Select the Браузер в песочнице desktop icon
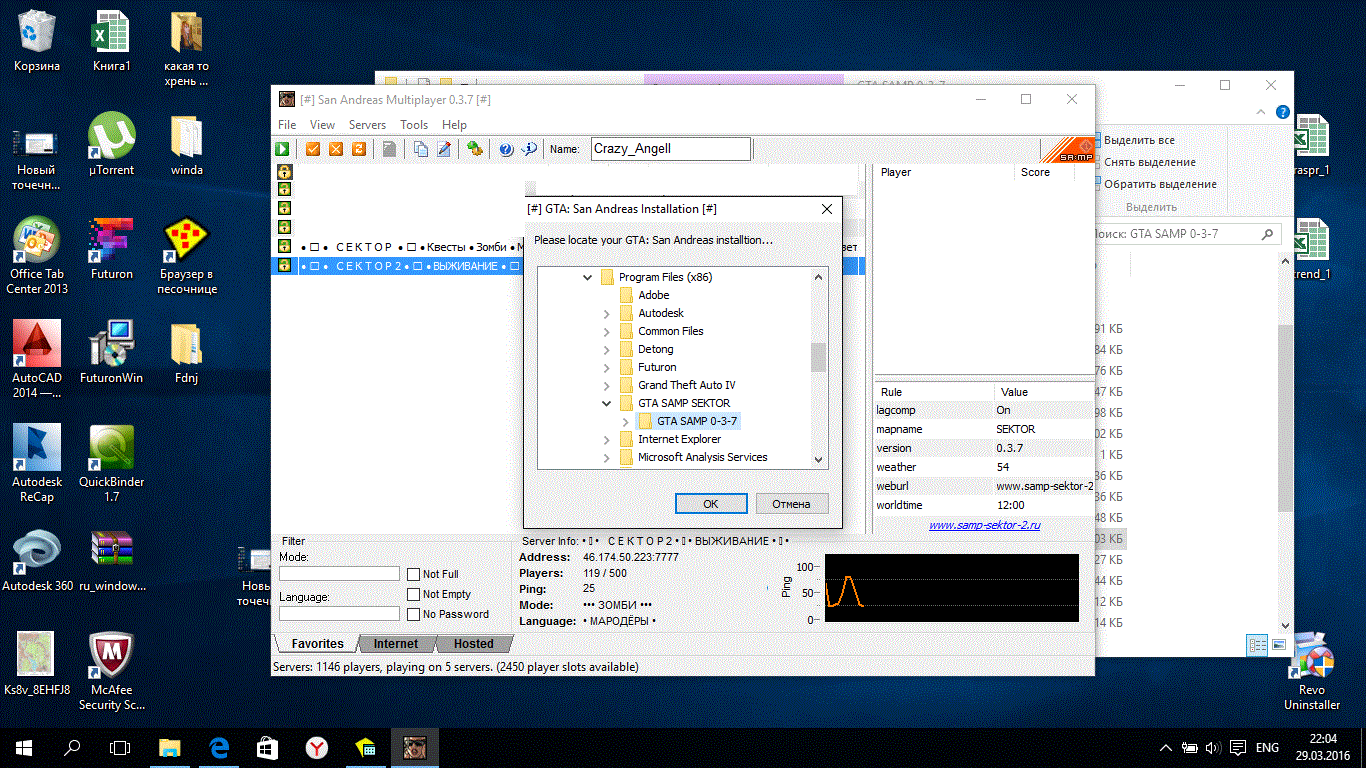The height and width of the screenshot is (768, 1366). (x=187, y=256)
